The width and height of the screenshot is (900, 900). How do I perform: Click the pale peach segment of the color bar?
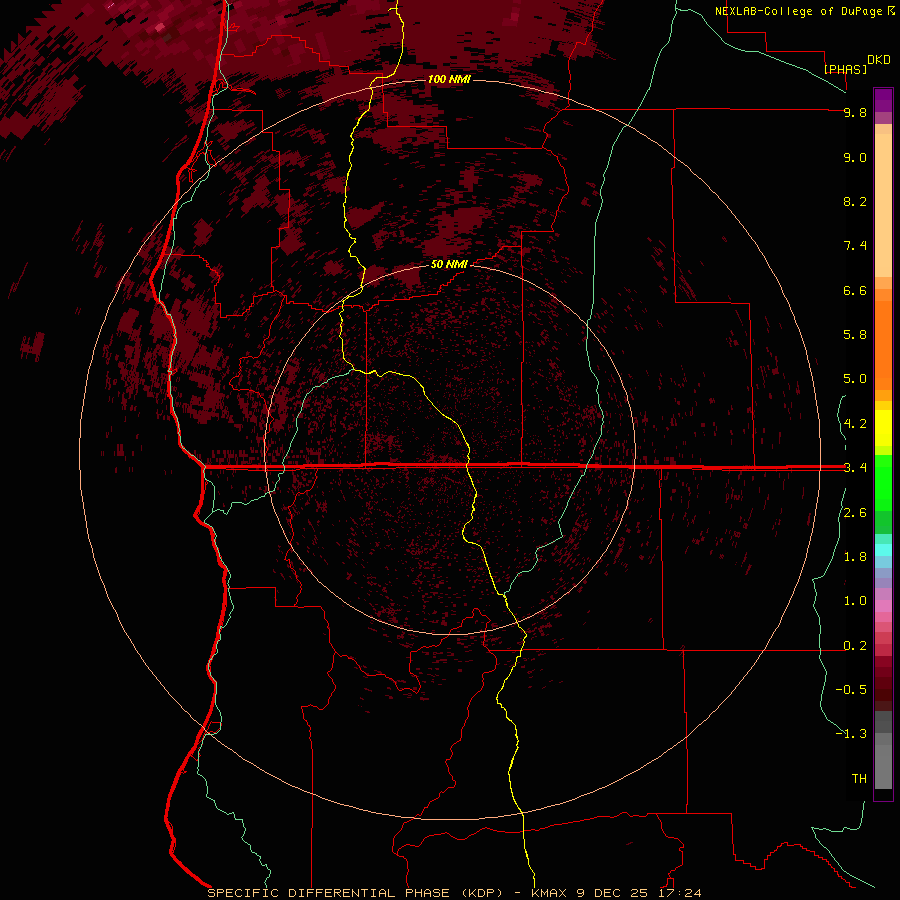click(883, 205)
